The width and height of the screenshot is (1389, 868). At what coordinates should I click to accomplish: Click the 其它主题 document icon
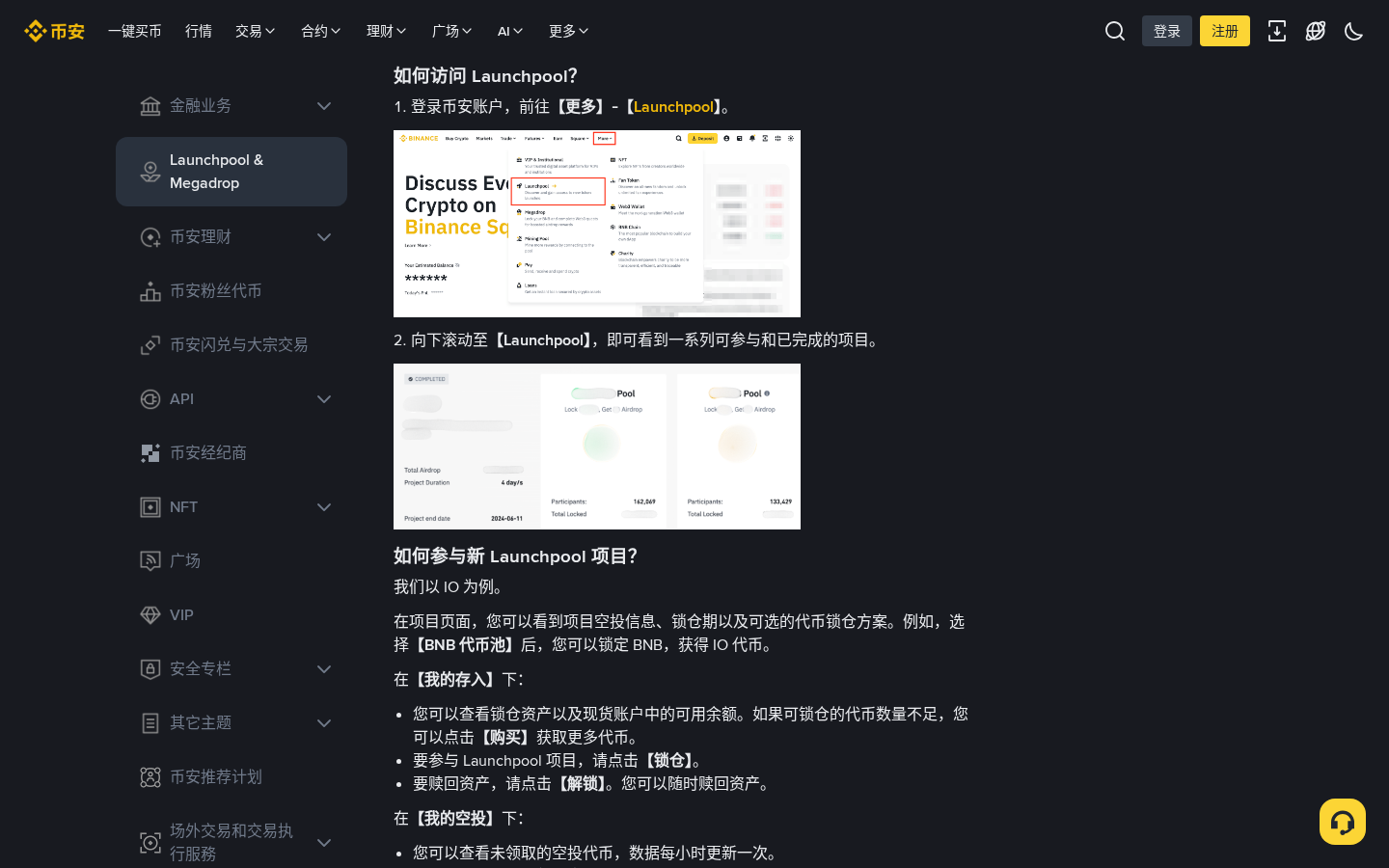(150, 723)
